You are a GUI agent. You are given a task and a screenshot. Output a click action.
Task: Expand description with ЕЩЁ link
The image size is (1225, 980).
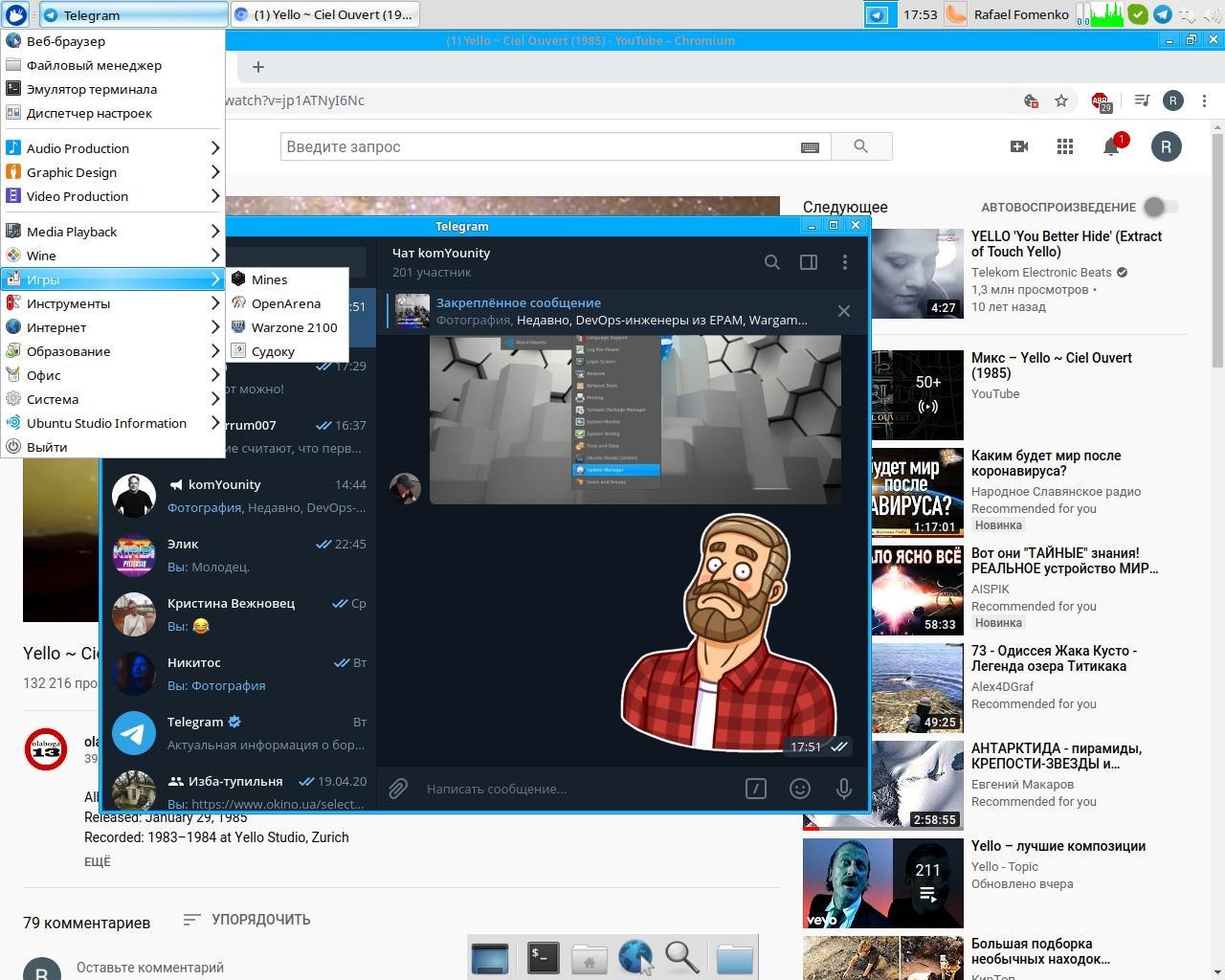coord(98,861)
